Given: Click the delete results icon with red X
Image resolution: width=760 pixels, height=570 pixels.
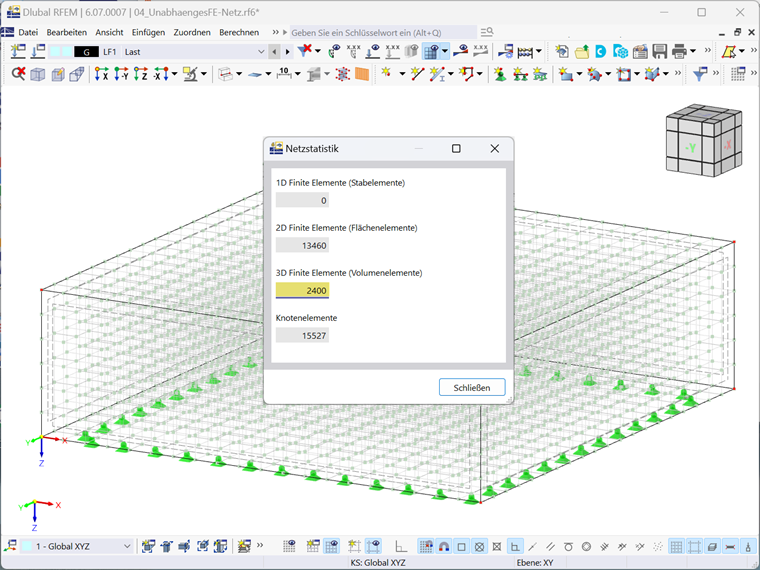Looking at the screenshot, I should (18, 74).
